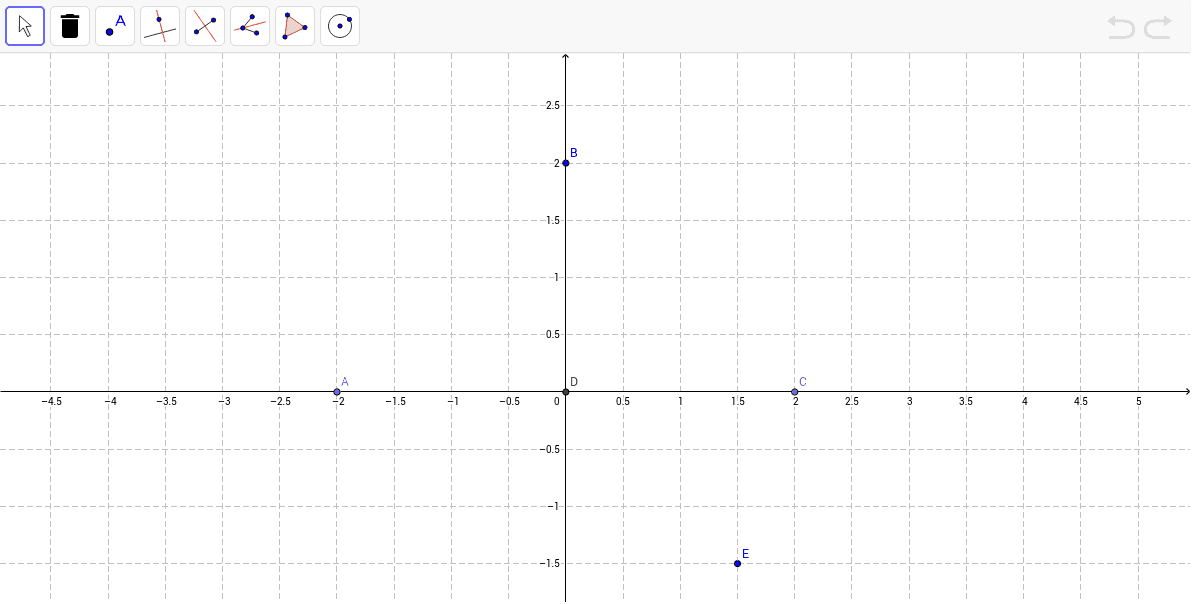
Task: Click the -0.5 label on y-axis
Action: click(551, 450)
